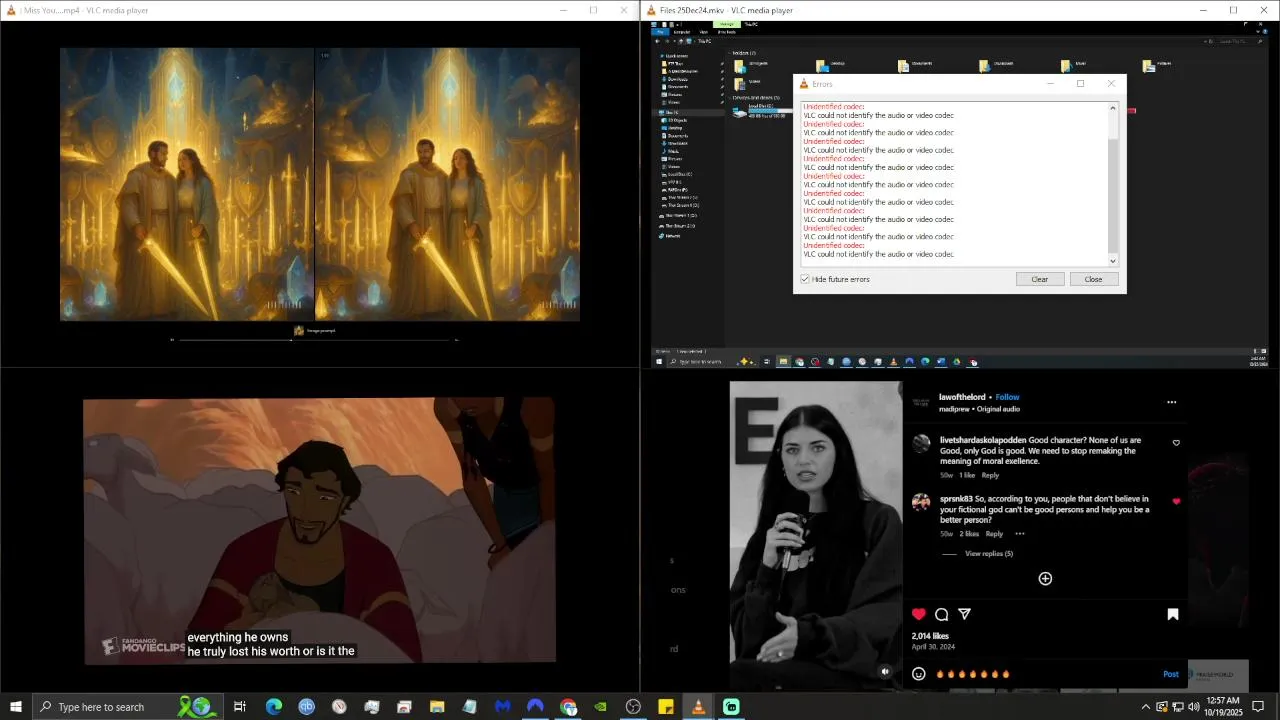Viewport: 1280px width, 720px height.
Task: Toggle the video mute speaker icon
Action: pos(885,672)
